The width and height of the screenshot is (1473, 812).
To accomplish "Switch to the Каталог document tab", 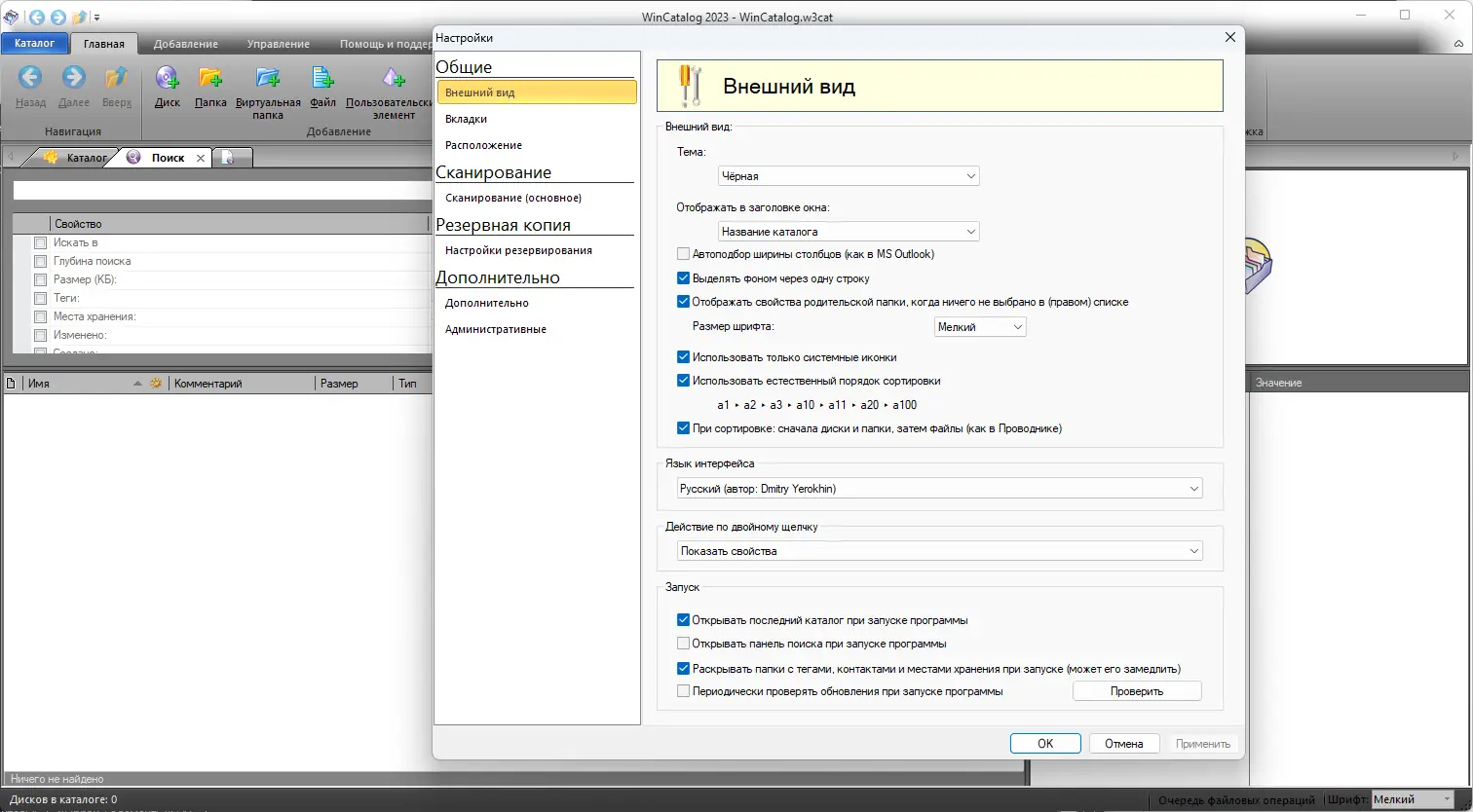I will (x=76, y=158).
